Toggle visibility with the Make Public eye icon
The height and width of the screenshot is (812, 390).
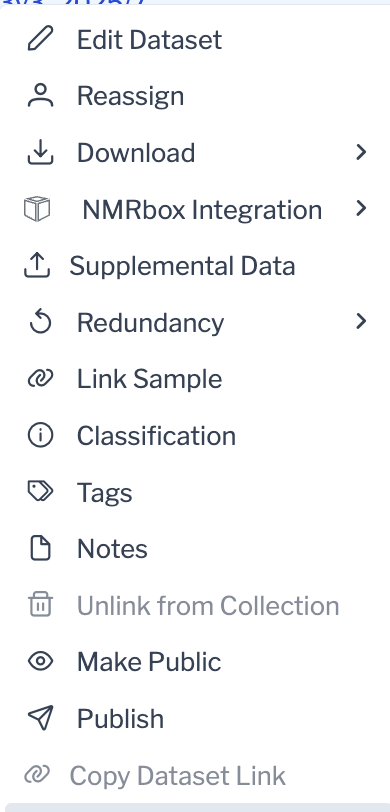[40, 661]
